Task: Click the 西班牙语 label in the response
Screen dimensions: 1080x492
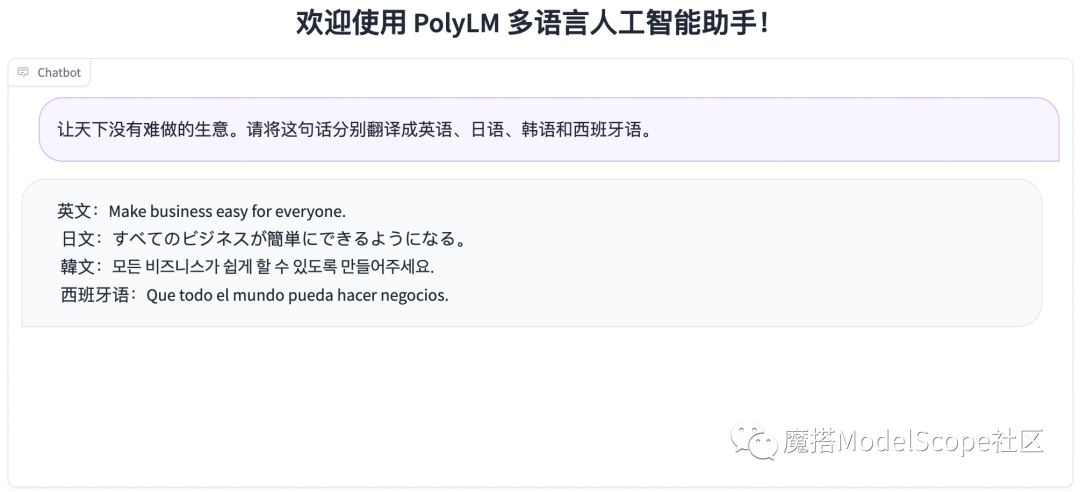Action: click(x=95, y=295)
